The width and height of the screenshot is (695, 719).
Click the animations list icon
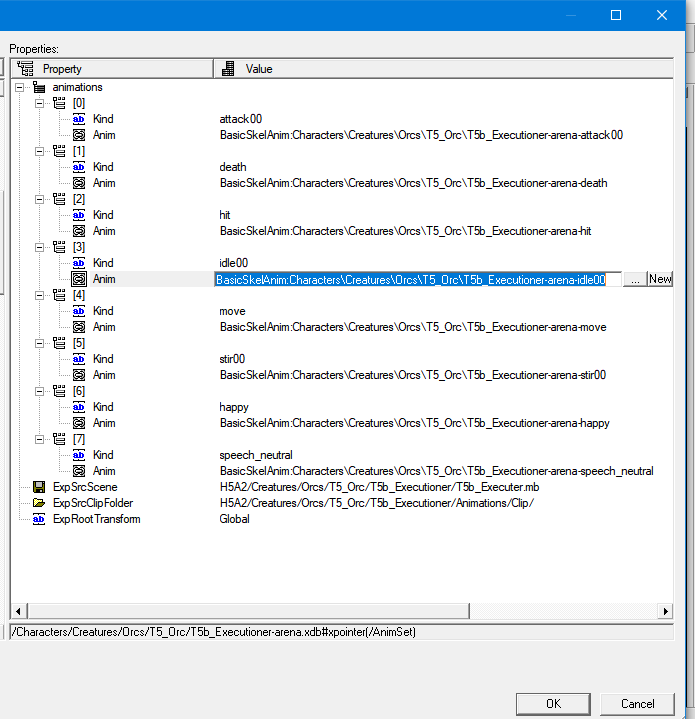[39, 87]
